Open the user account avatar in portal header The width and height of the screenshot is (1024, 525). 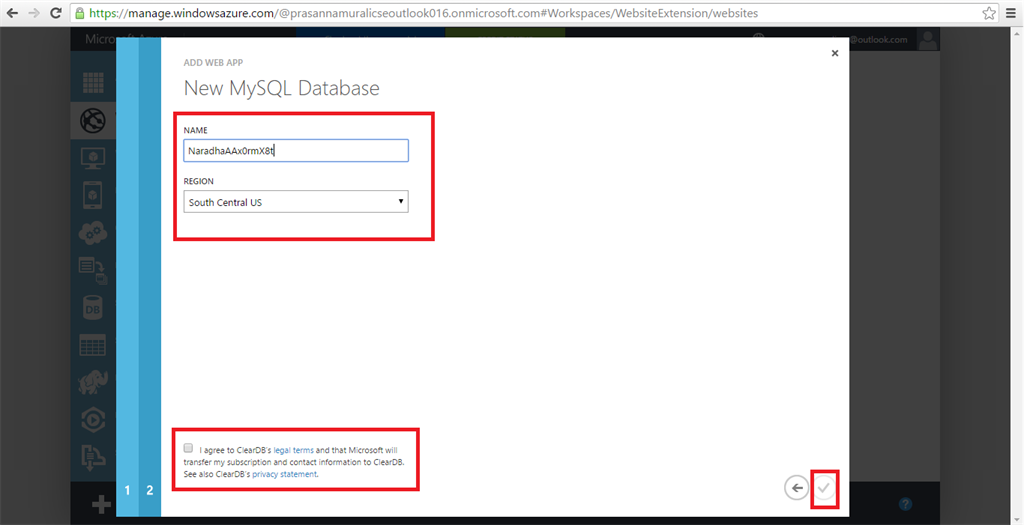pos(927,39)
